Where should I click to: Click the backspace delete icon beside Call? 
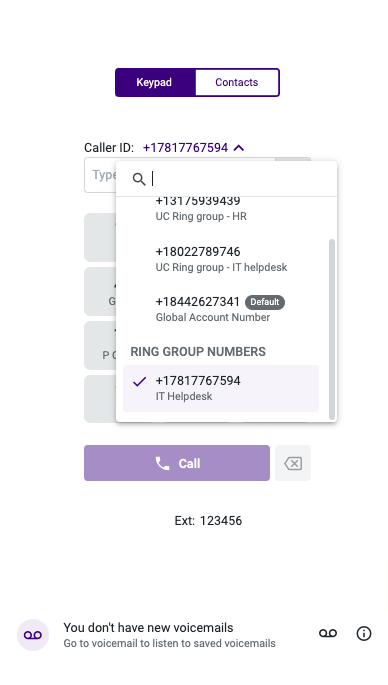293,463
